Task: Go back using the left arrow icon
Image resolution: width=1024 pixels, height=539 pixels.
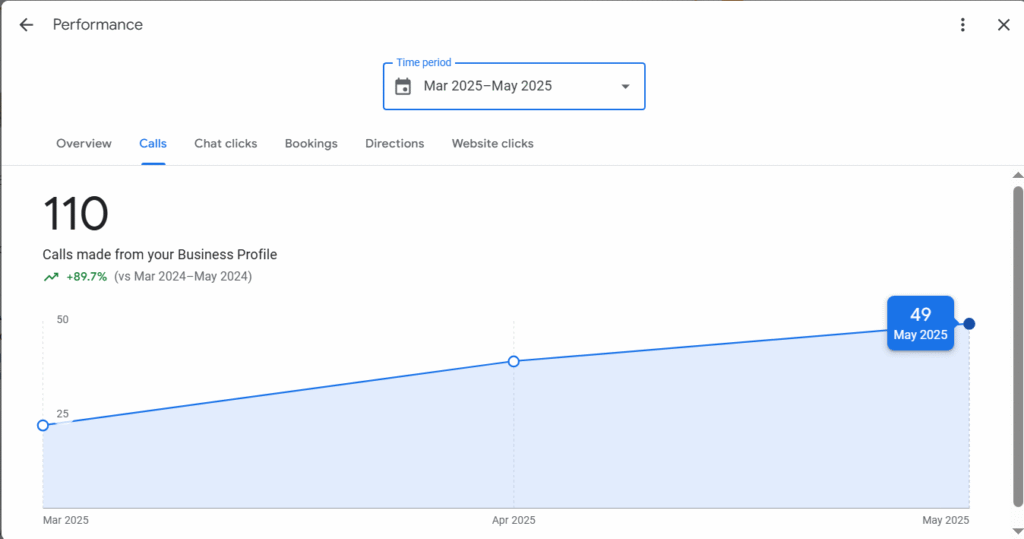Action: pyautogui.click(x=26, y=25)
